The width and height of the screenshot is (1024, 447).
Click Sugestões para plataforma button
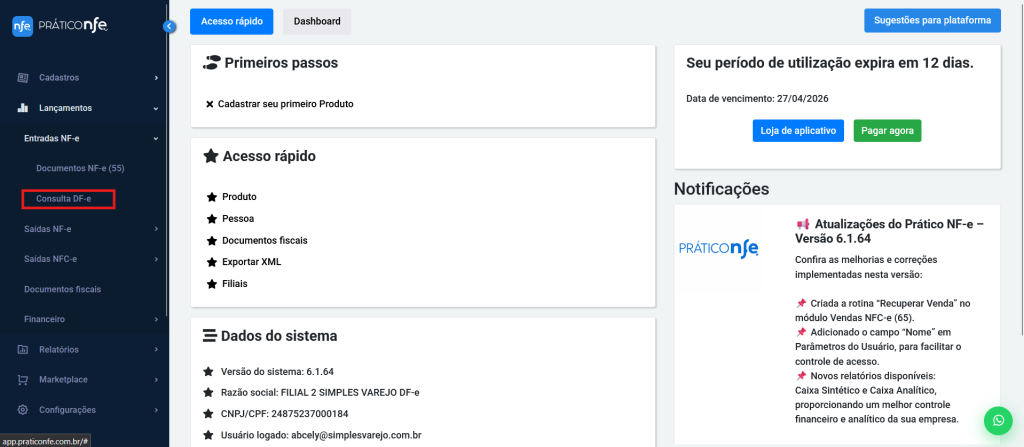point(932,20)
